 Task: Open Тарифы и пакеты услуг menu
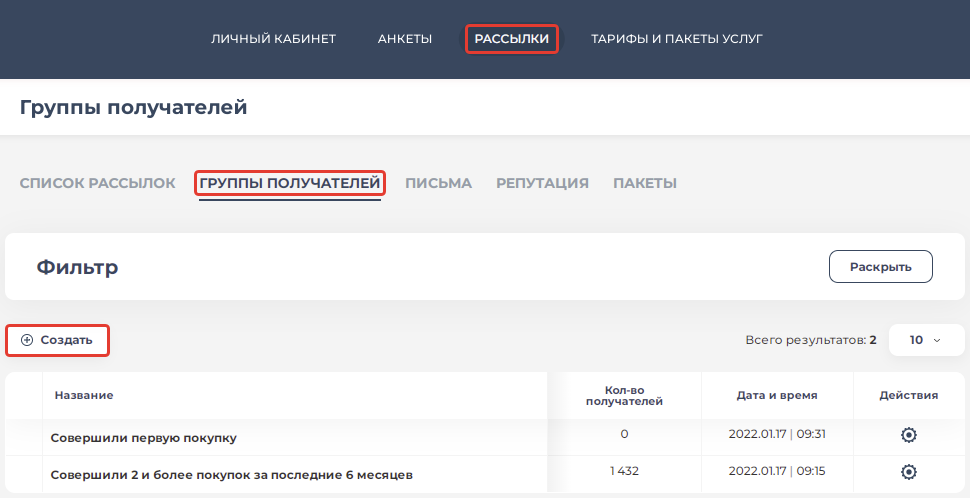pos(677,39)
